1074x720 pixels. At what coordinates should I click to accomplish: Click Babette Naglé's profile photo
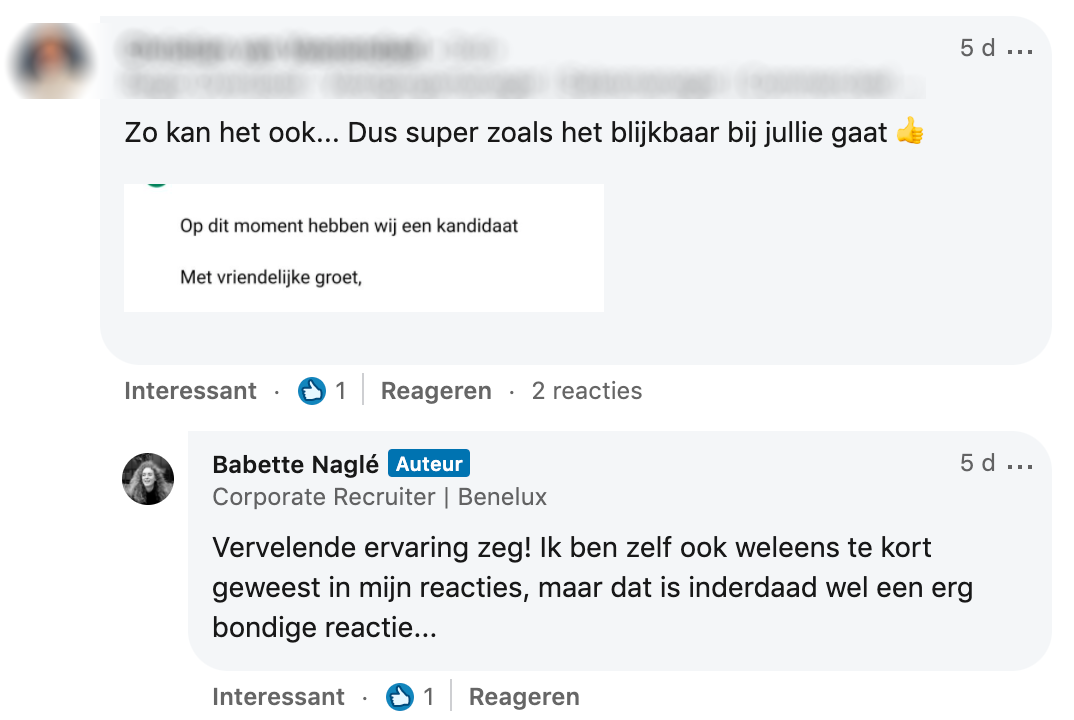click(x=148, y=479)
